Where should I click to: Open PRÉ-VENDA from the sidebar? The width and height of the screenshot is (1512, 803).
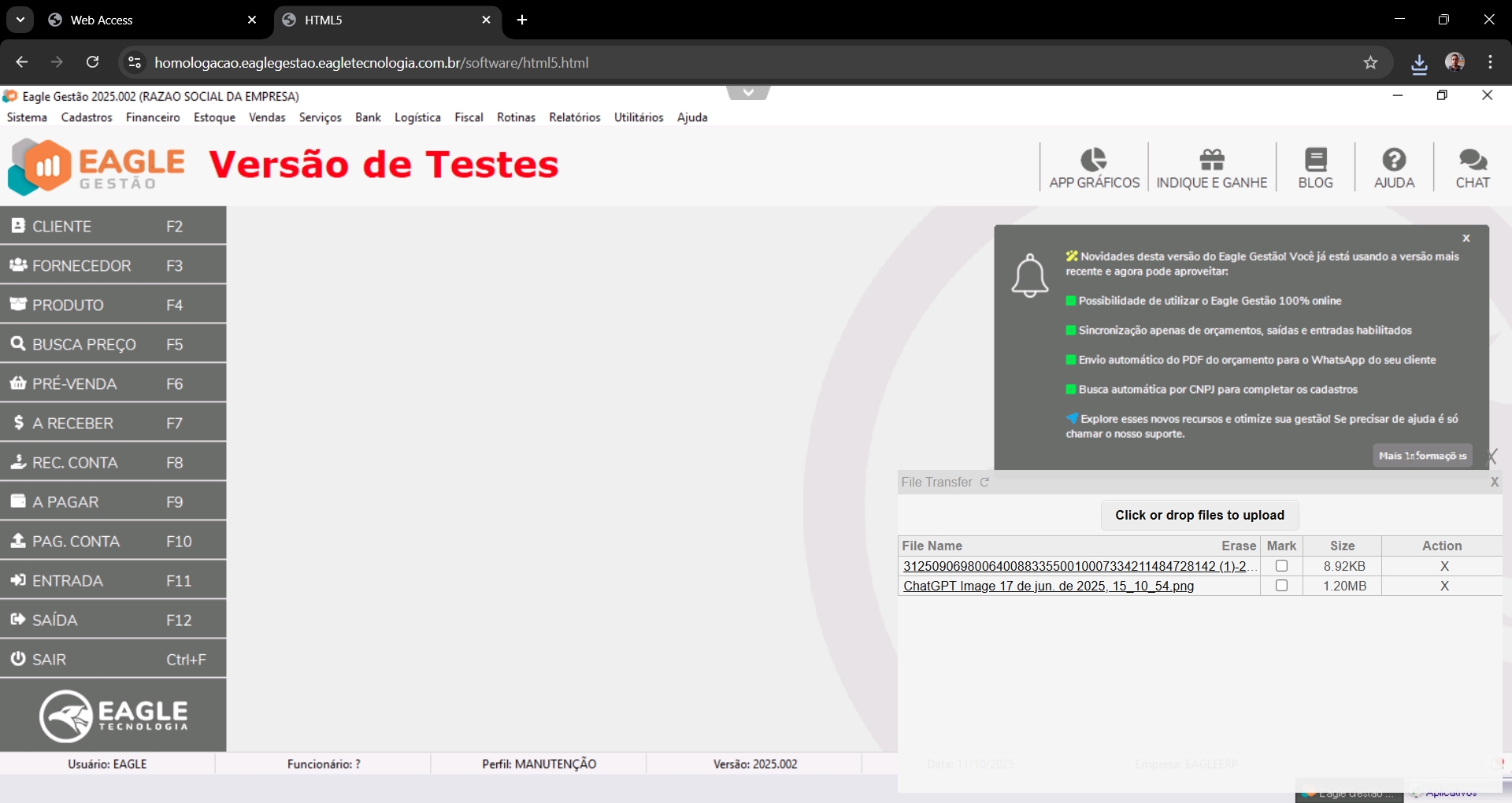click(x=113, y=383)
